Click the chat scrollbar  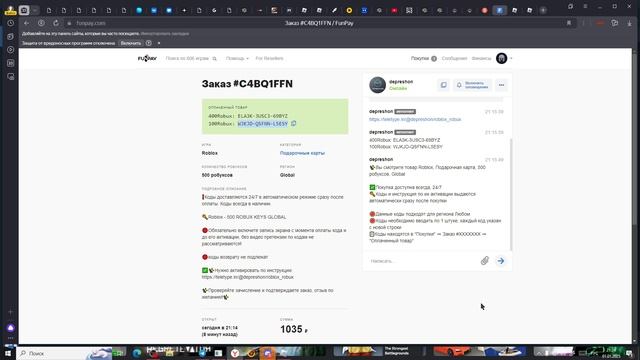[511, 194]
